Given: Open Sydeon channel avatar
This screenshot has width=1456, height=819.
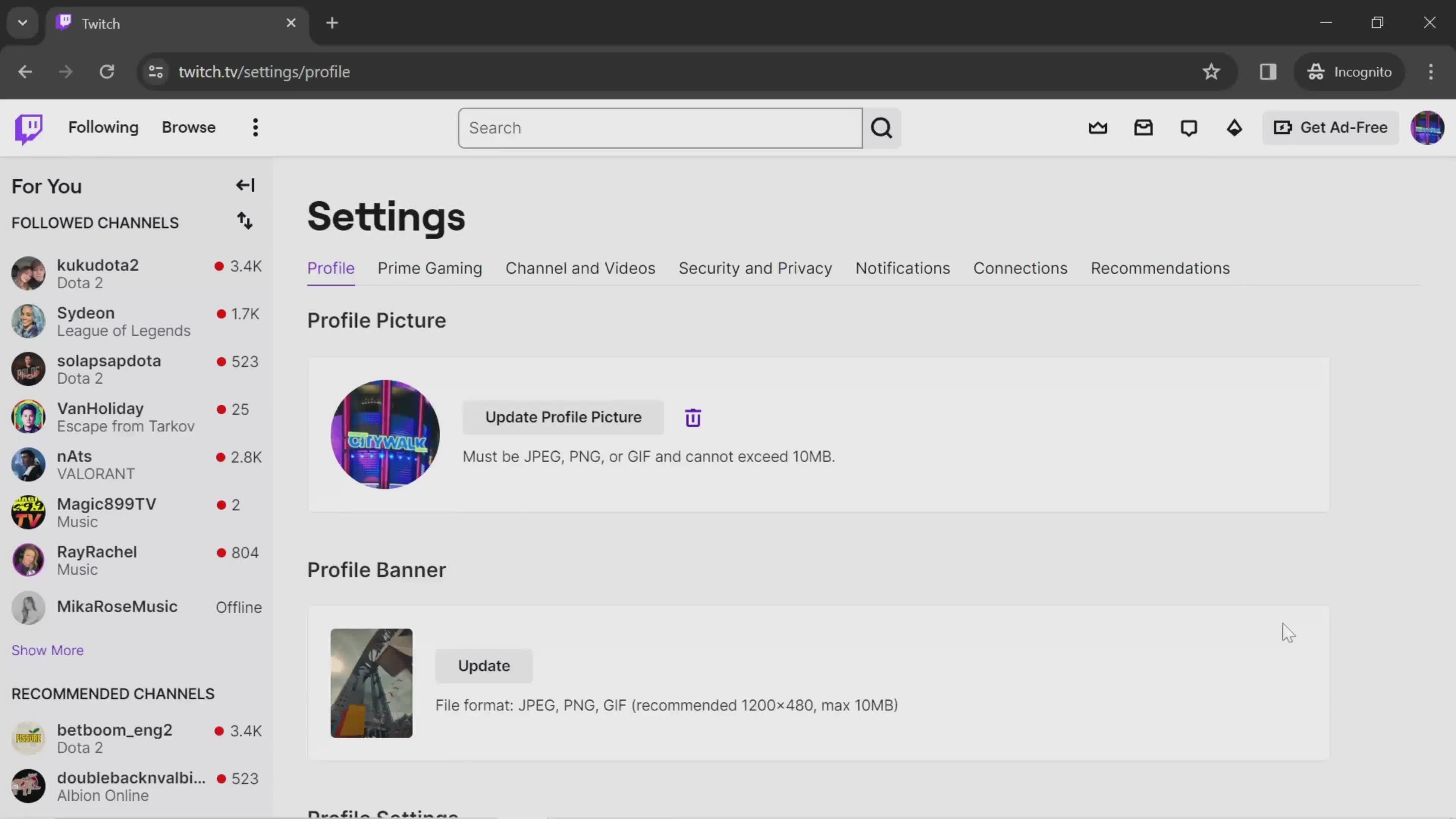Looking at the screenshot, I should 28,321.
